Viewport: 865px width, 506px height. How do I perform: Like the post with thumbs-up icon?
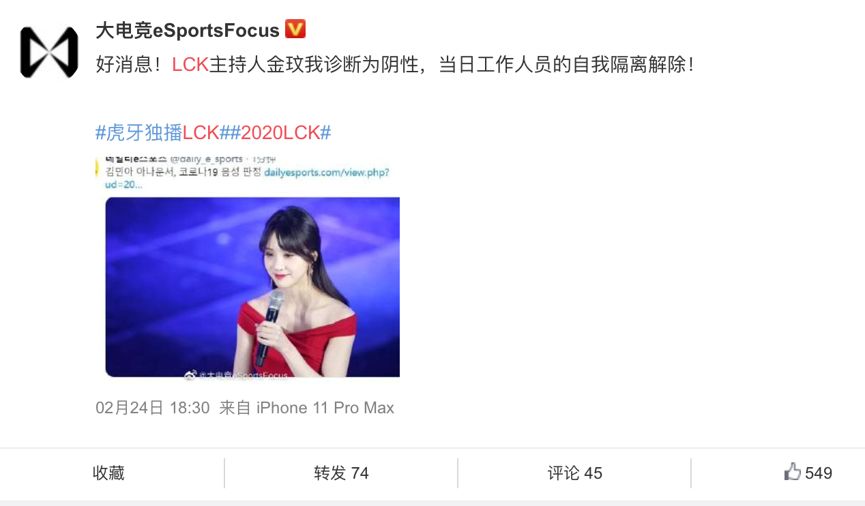(792, 472)
